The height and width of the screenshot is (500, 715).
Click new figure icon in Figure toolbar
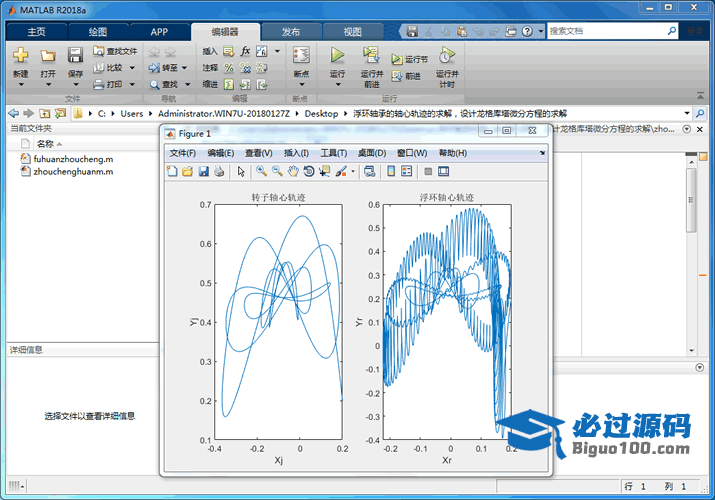point(172,171)
